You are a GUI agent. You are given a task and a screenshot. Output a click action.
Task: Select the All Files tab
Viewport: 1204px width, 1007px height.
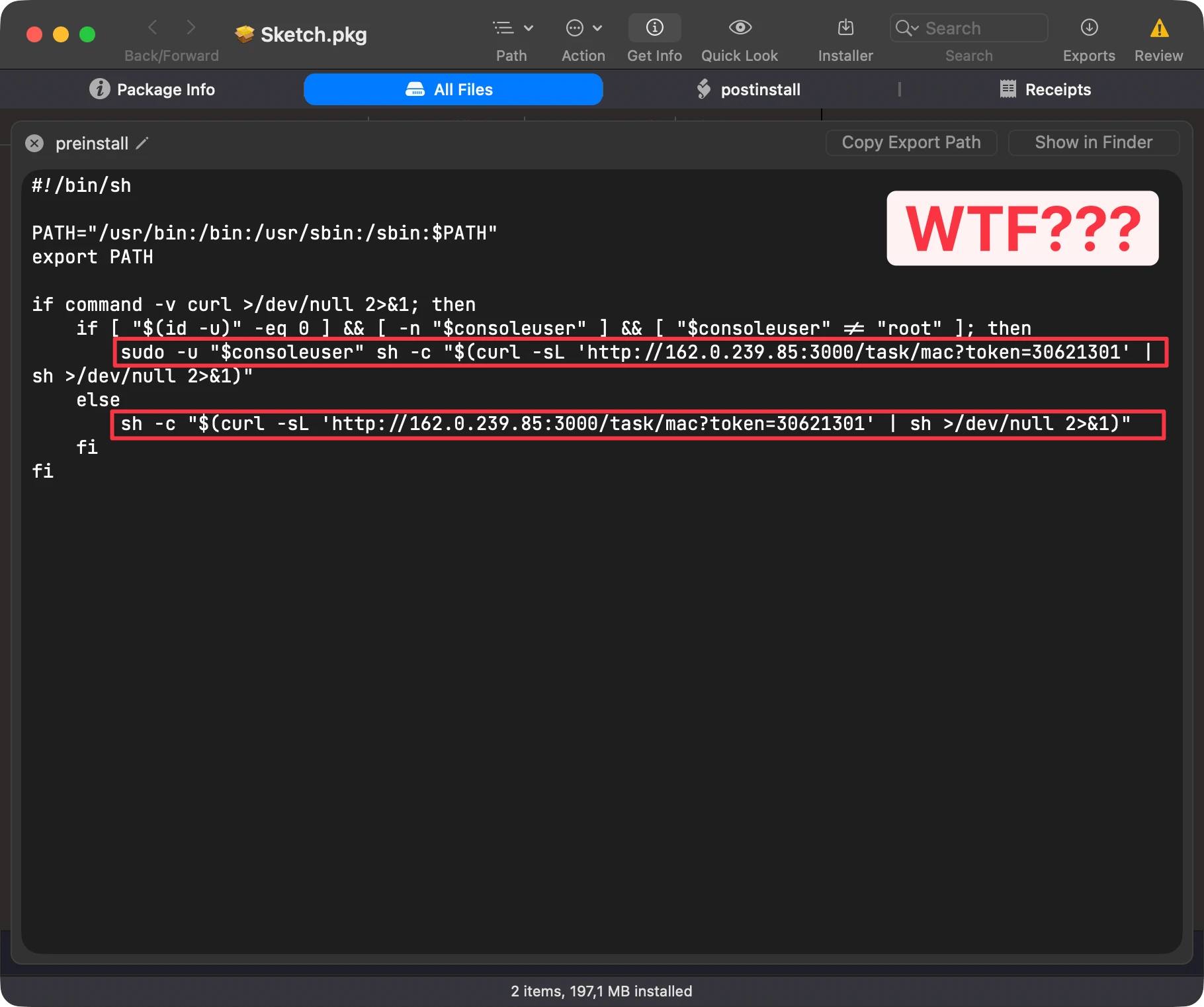453,89
